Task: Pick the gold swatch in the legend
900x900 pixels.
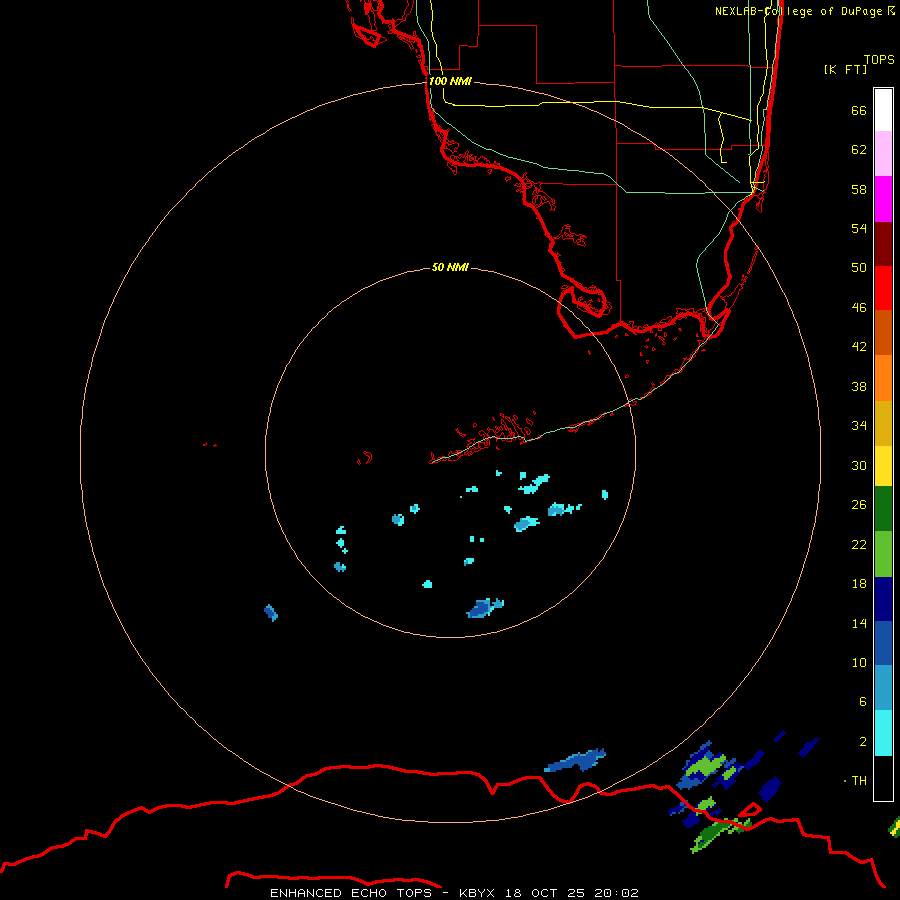Action: coord(883,423)
